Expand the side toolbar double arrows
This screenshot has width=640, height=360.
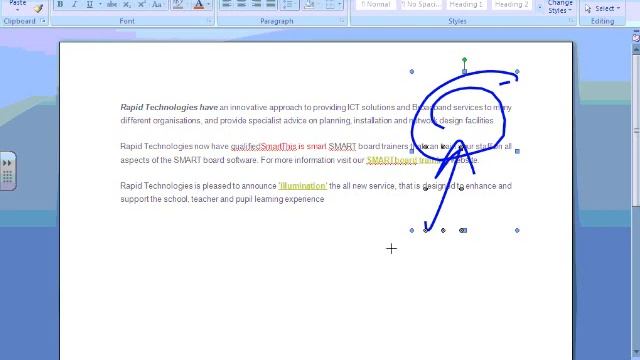[7, 163]
